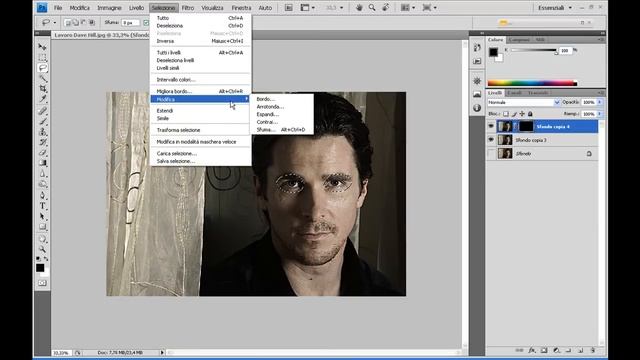Select the Lasso tool in the toolbox
Image resolution: width=640 pixels, height=360 pixels.
(42, 68)
